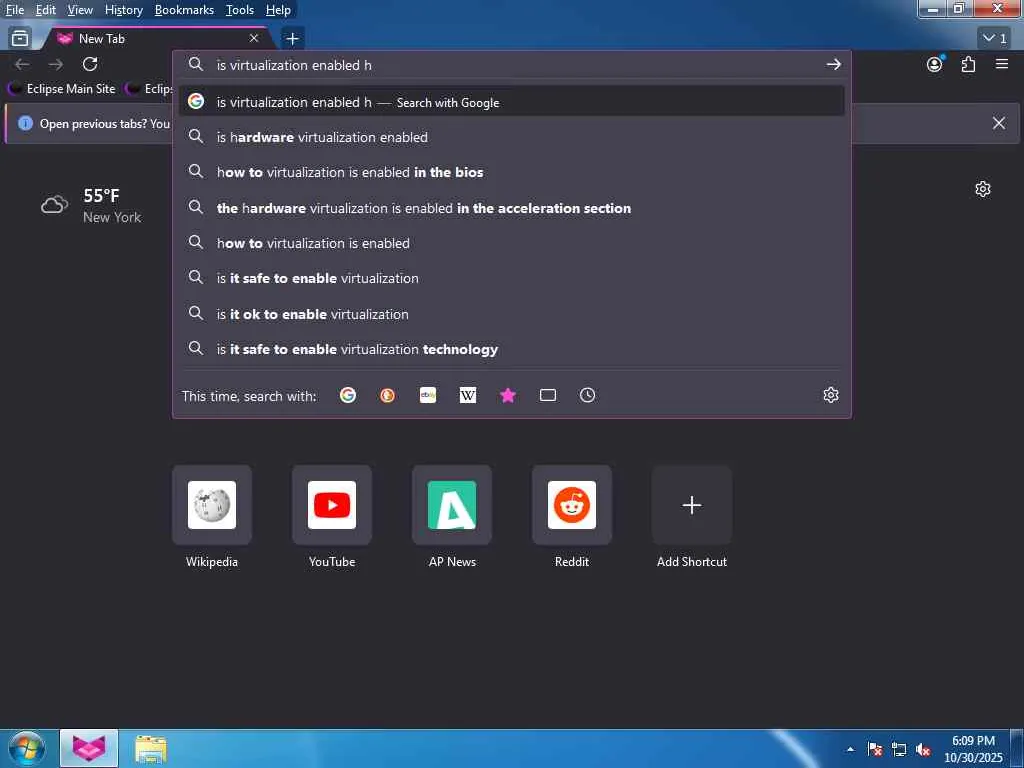Open Action Center flag icon
Screen dimensions: 1024x768
(x=875, y=749)
